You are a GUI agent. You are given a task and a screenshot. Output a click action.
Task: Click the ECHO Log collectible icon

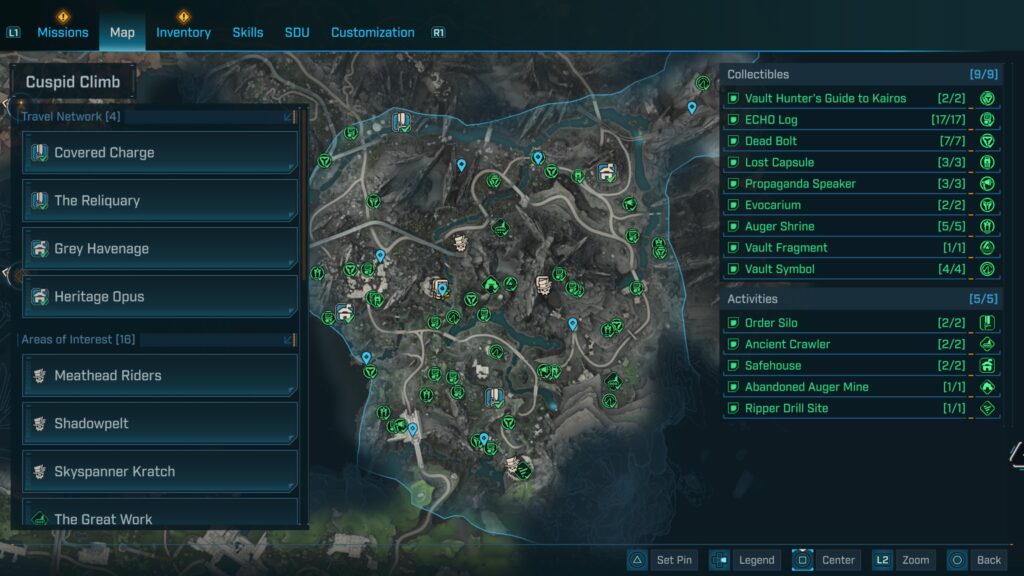987,120
